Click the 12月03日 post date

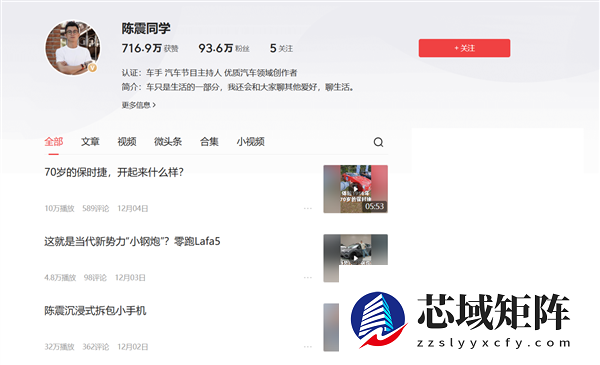coord(130,277)
